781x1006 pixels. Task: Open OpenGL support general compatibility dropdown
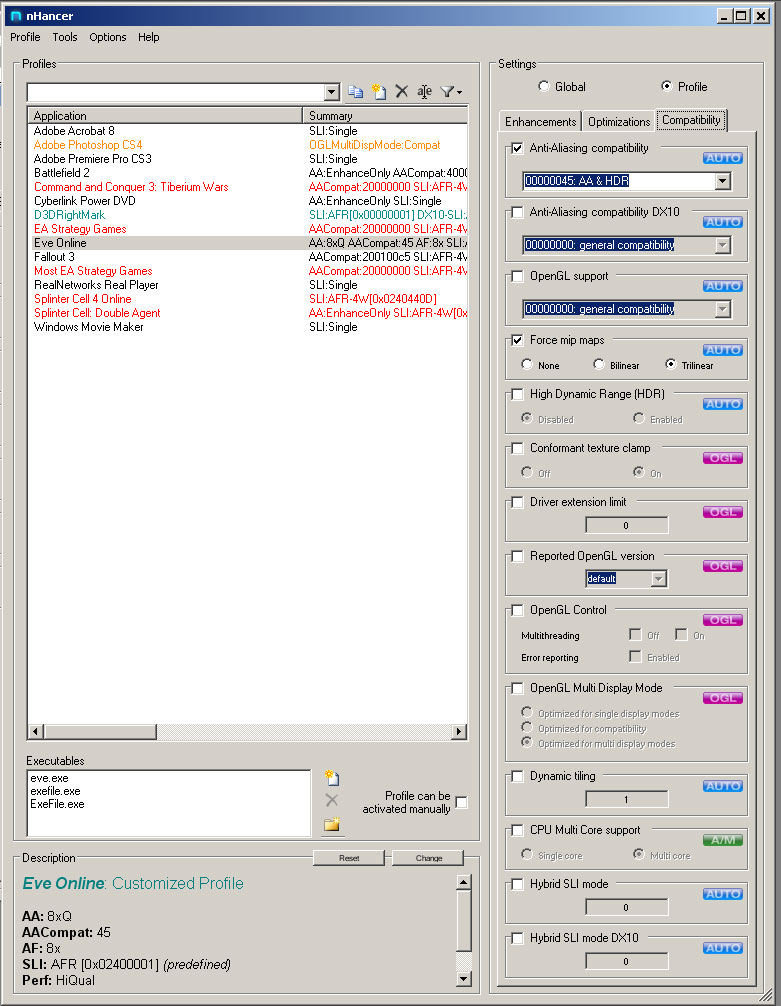tap(723, 309)
